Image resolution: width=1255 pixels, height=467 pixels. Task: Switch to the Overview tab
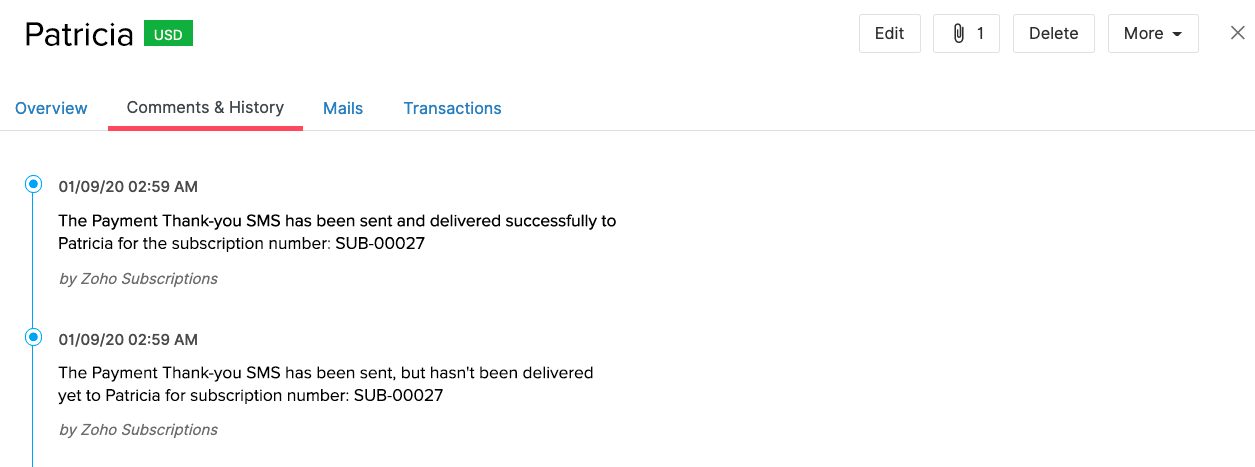coord(51,108)
